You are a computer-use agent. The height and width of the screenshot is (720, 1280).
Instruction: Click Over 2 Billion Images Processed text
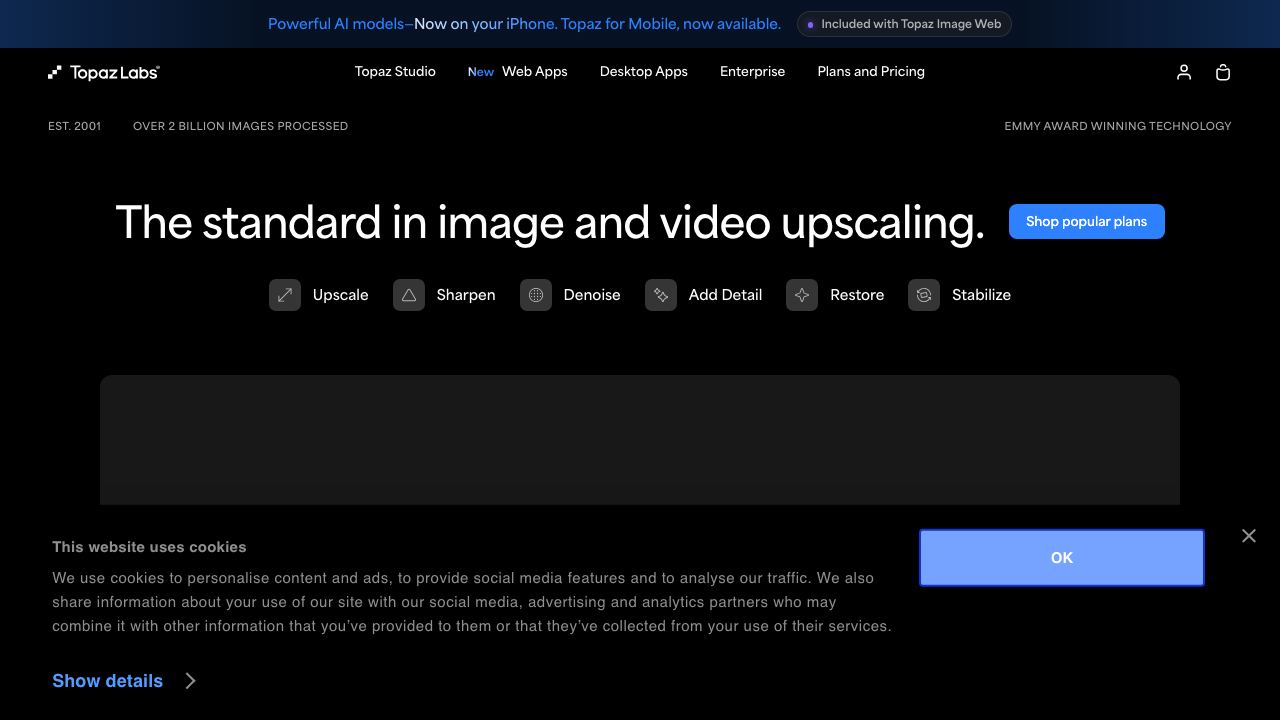point(240,126)
